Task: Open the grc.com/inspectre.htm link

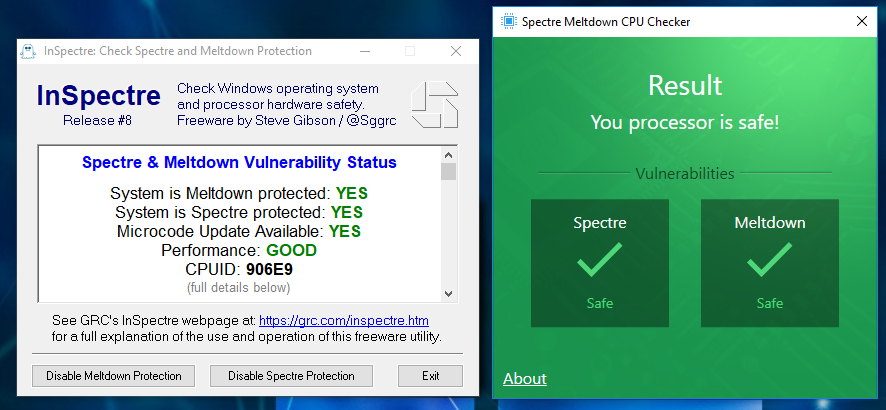Action: [343, 321]
